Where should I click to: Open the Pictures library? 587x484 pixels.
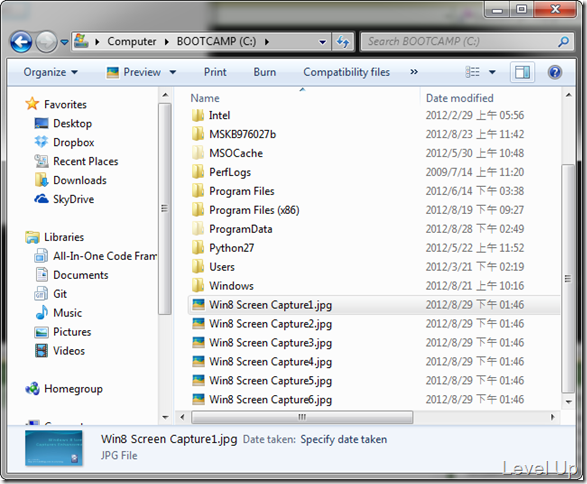[63, 332]
